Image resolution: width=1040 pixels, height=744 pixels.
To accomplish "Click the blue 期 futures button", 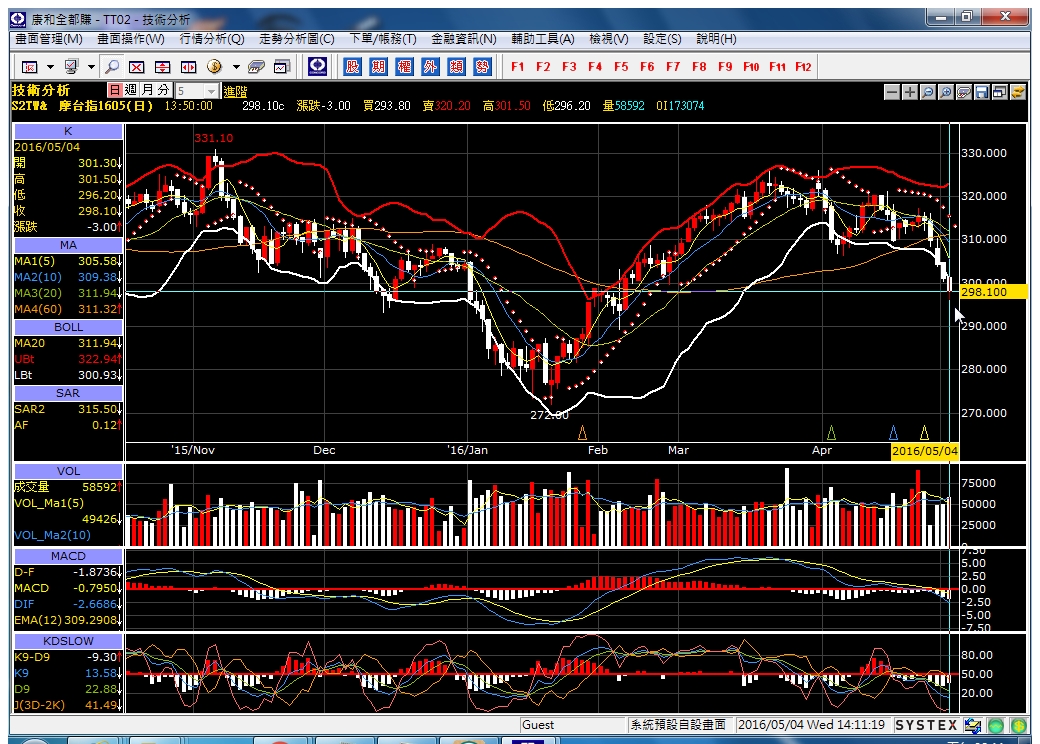I will [378, 66].
